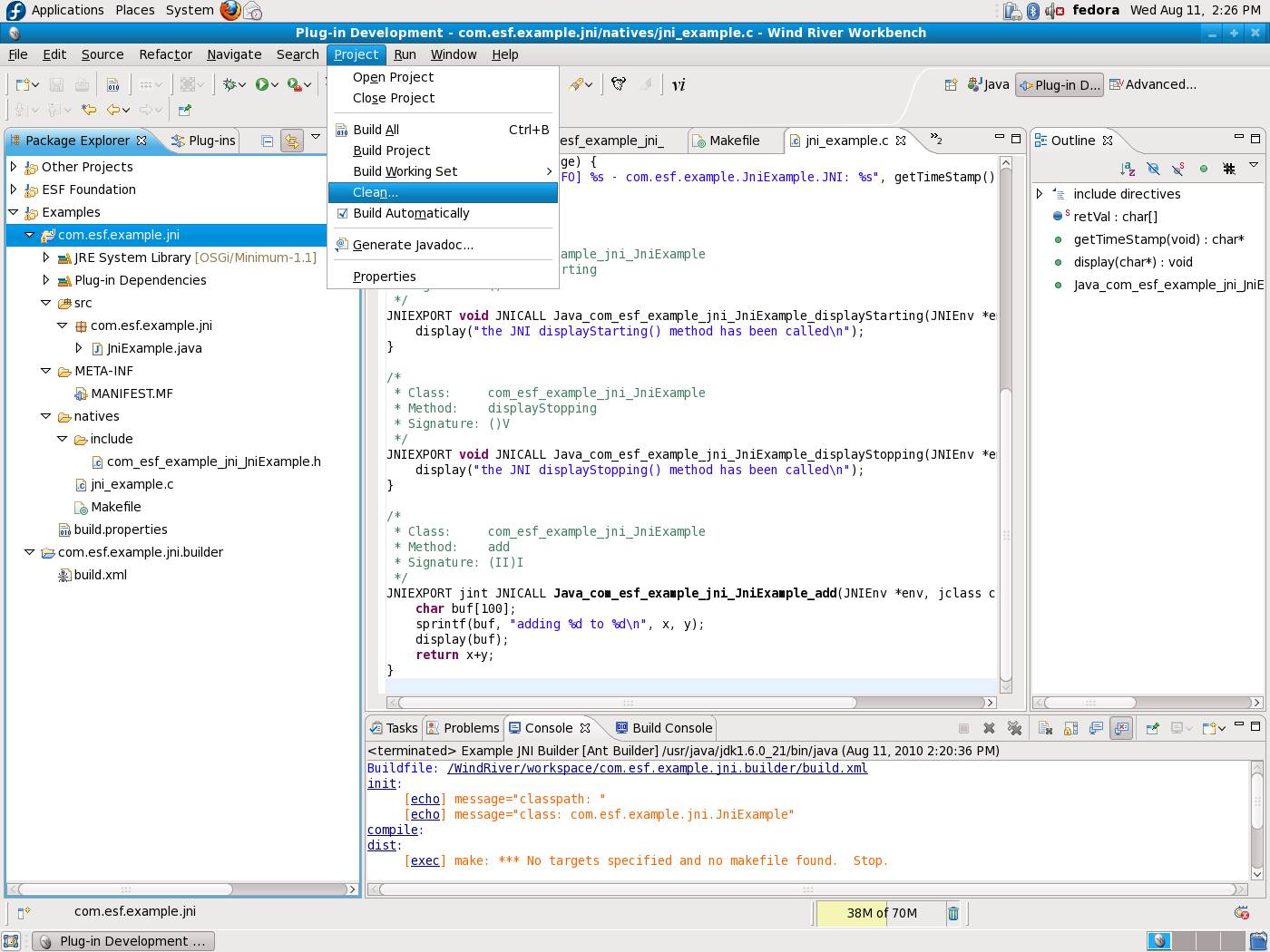Sort Outline alphabetically
1270x952 pixels.
pyautogui.click(x=1128, y=169)
